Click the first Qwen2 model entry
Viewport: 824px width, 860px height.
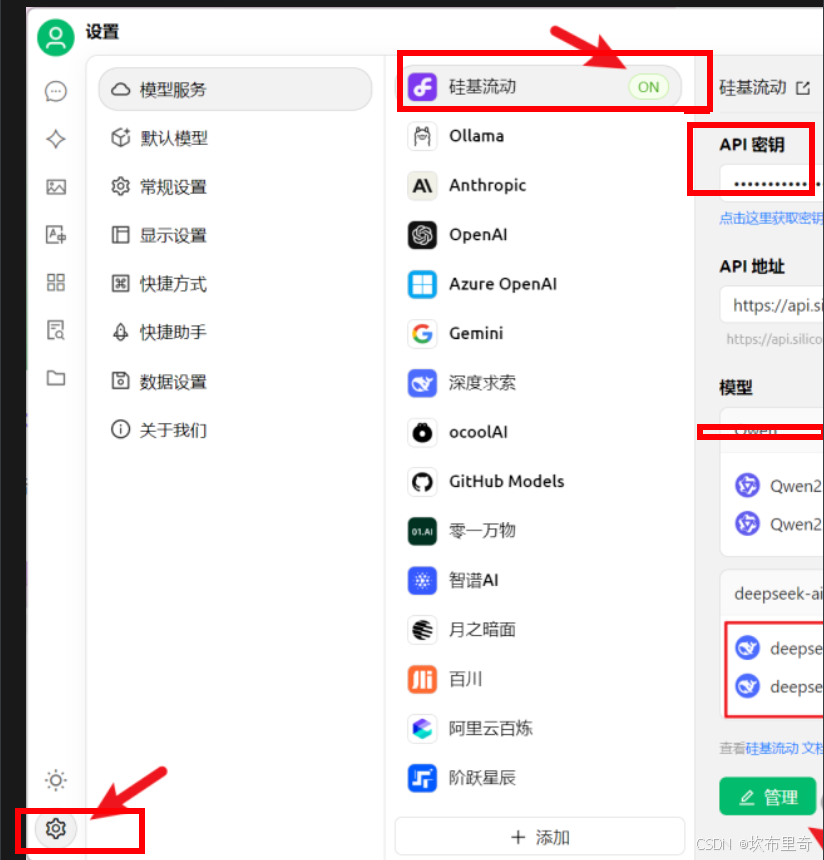(x=779, y=485)
